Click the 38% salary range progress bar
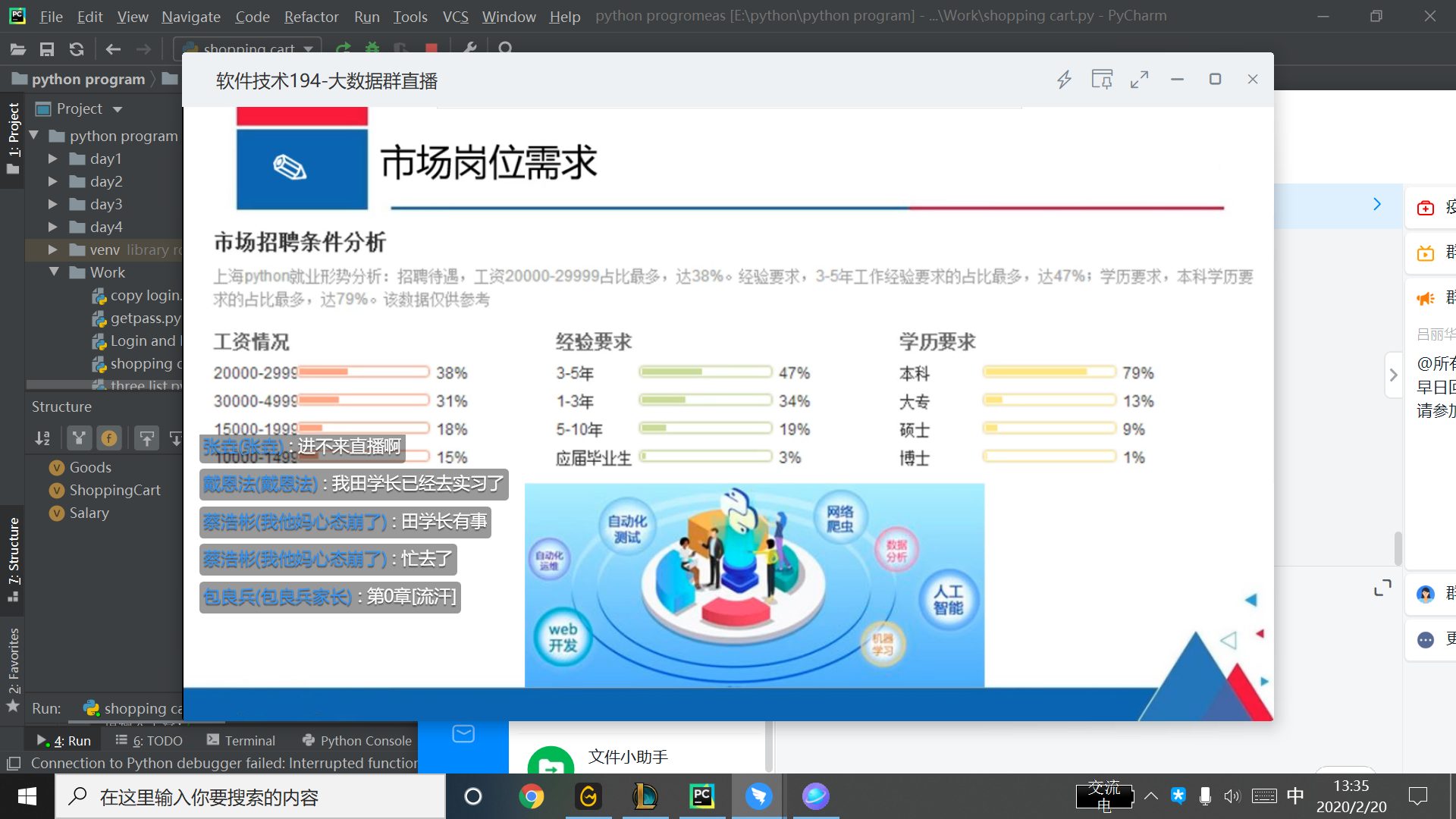Image resolution: width=1456 pixels, height=819 pixels. [362, 372]
